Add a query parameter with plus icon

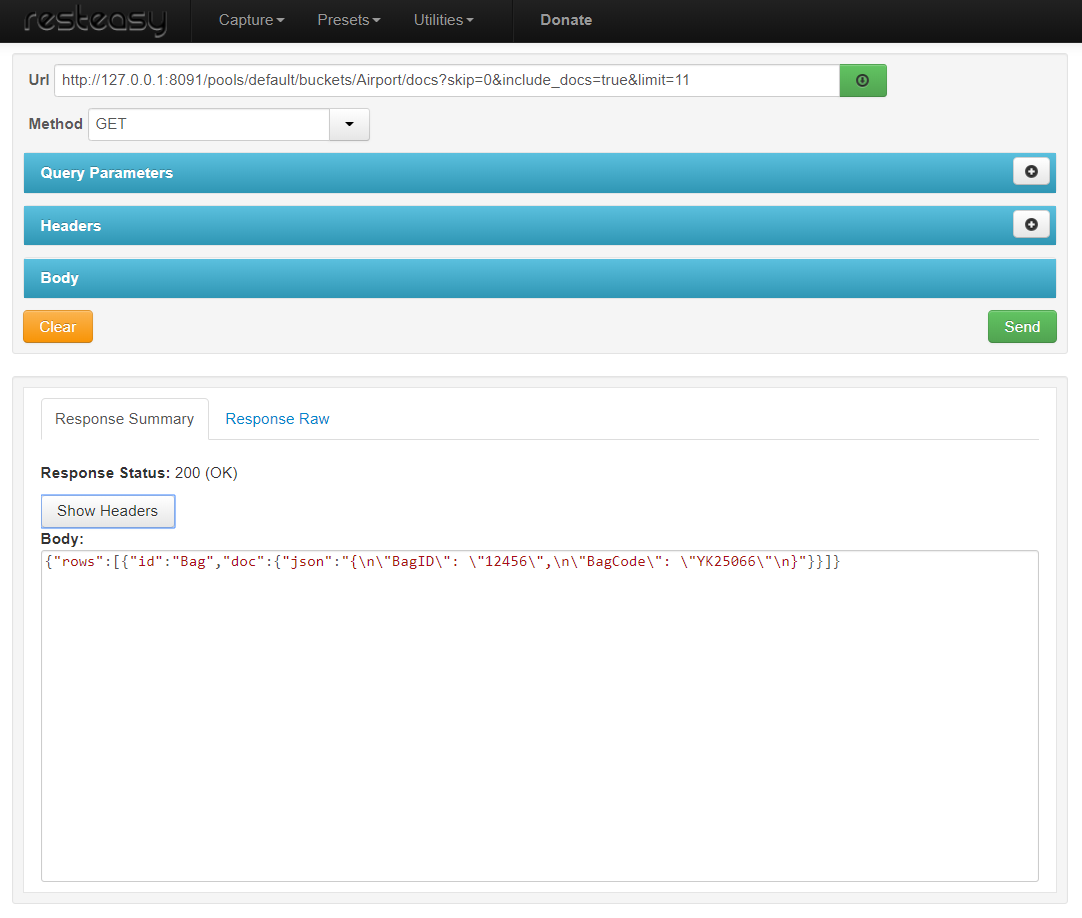click(x=1031, y=172)
